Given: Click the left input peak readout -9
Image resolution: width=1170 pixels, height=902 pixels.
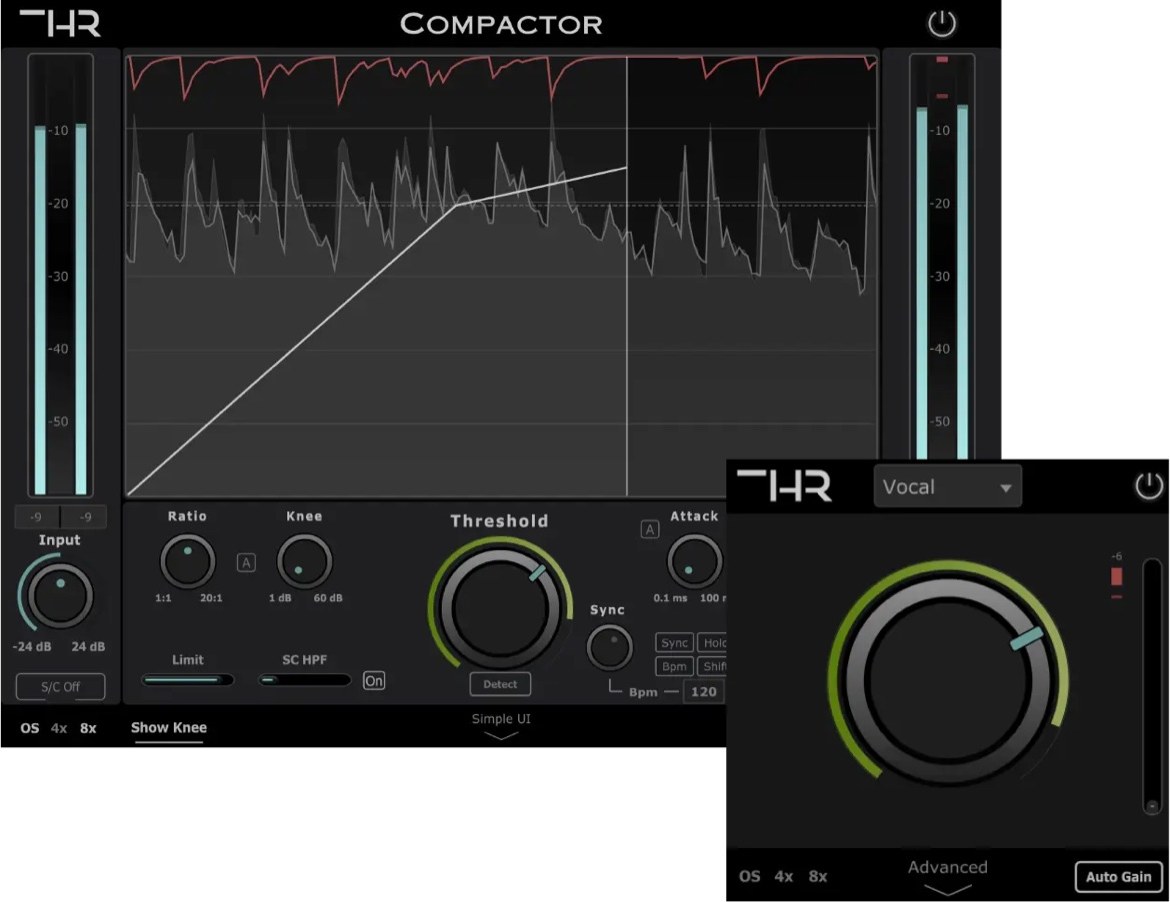Looking at the screenshot, I should (x=37, y=517).
